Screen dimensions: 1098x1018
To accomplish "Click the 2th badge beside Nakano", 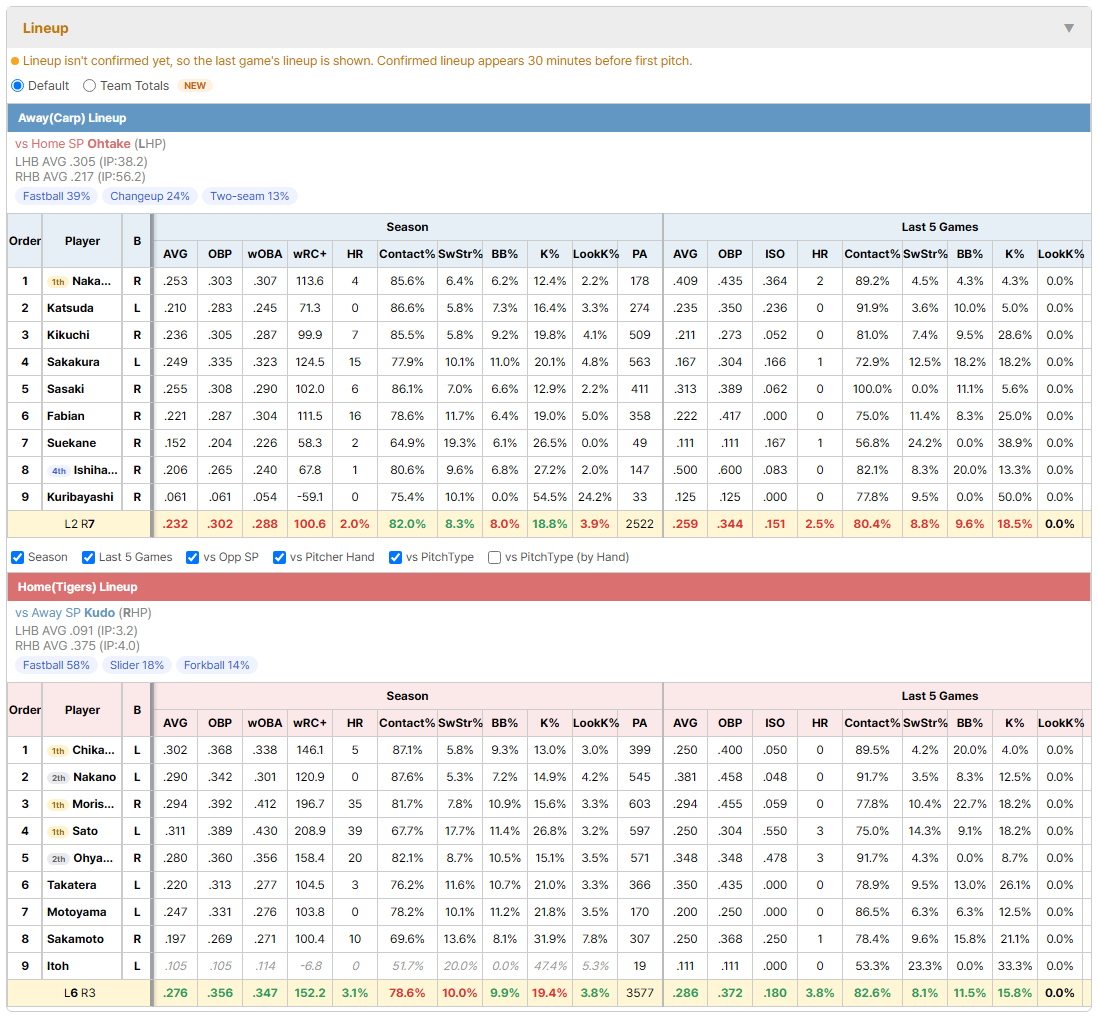I will [x=59, y=778].
